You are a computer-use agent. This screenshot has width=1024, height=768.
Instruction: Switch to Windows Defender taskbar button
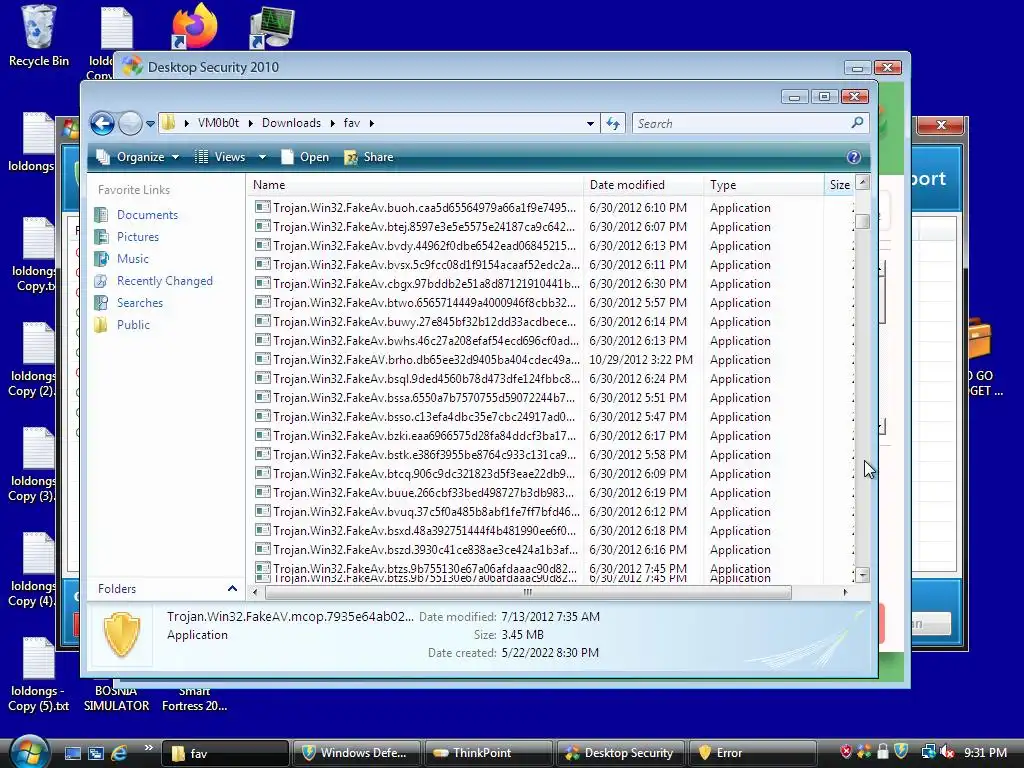click(356, 753)
